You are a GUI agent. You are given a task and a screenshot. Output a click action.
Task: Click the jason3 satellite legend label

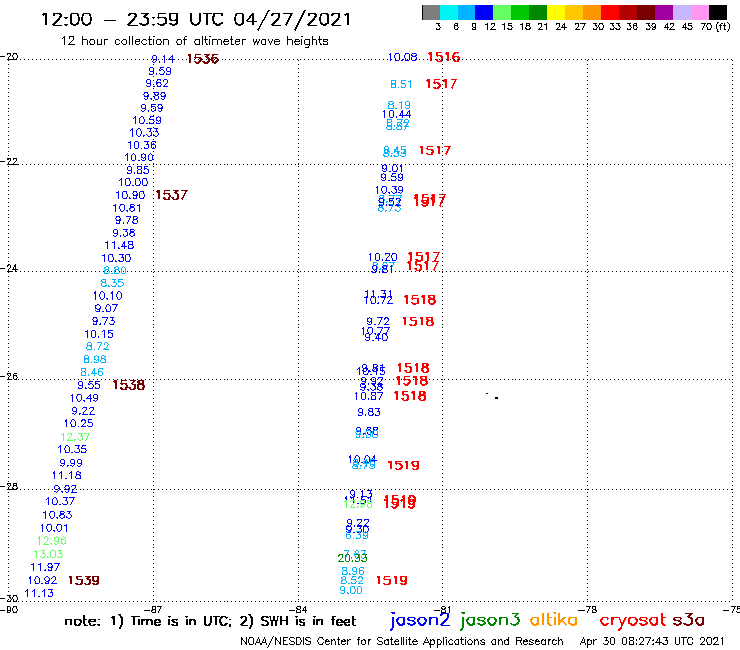coord(490,620)
